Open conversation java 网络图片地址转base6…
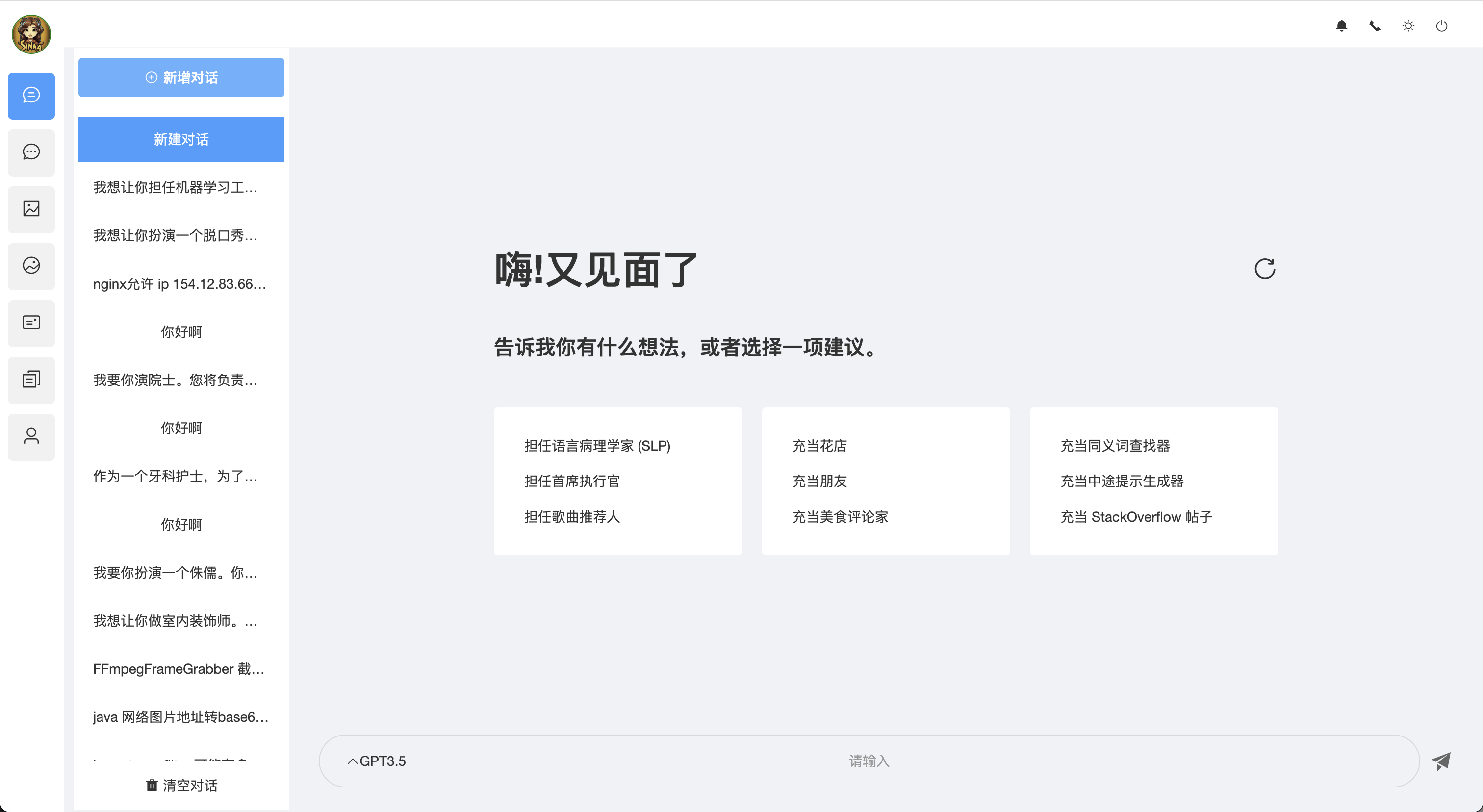The height and width of the screenshot is (812, 1483). tap(181, 717)
